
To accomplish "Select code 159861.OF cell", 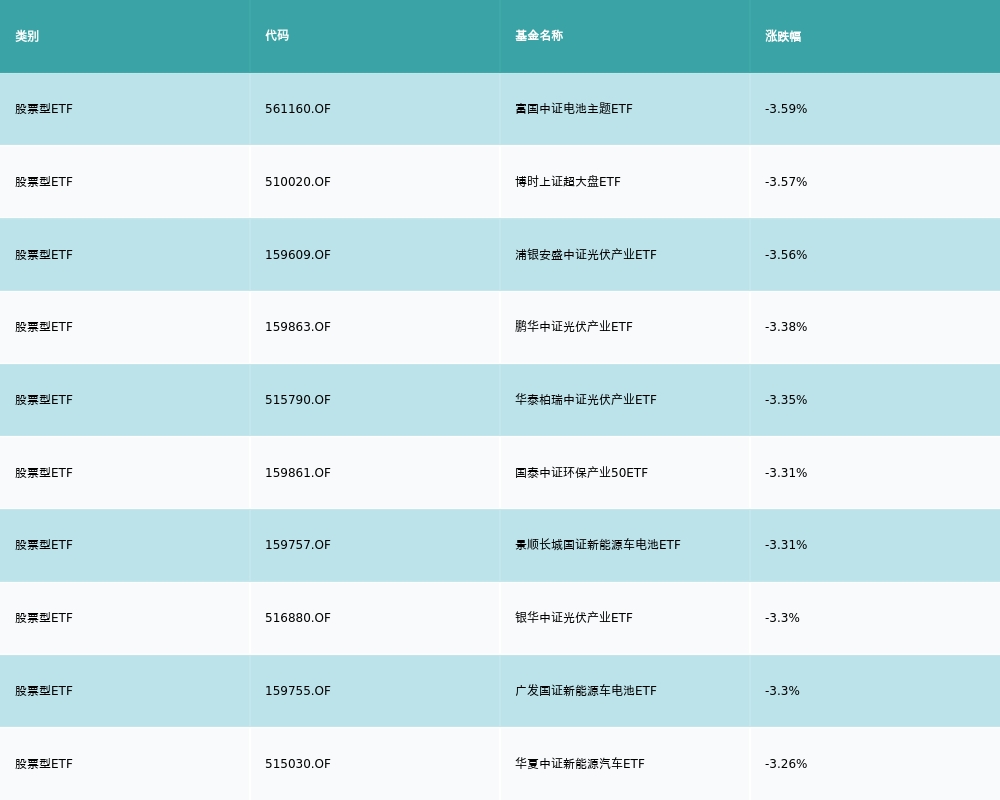I will point(298,473).
